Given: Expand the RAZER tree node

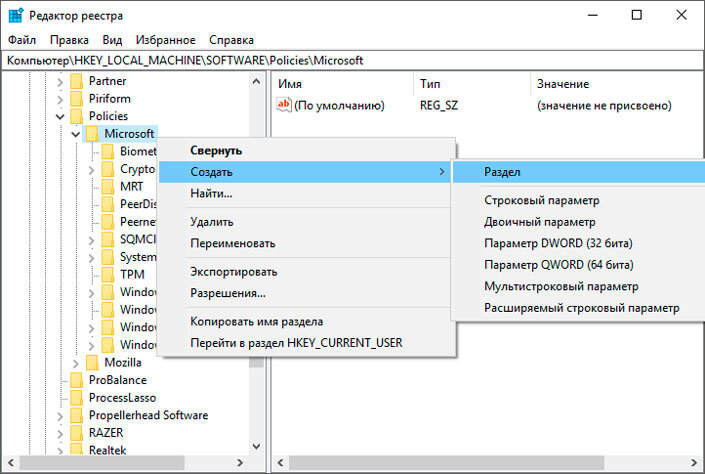Looking at the screenshot, I should pyautogui.click(x=60, y=434).
